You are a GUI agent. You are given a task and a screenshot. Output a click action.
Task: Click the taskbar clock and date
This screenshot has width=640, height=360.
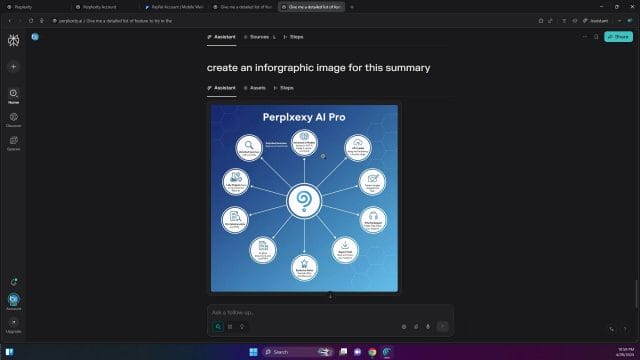[625, 352]
